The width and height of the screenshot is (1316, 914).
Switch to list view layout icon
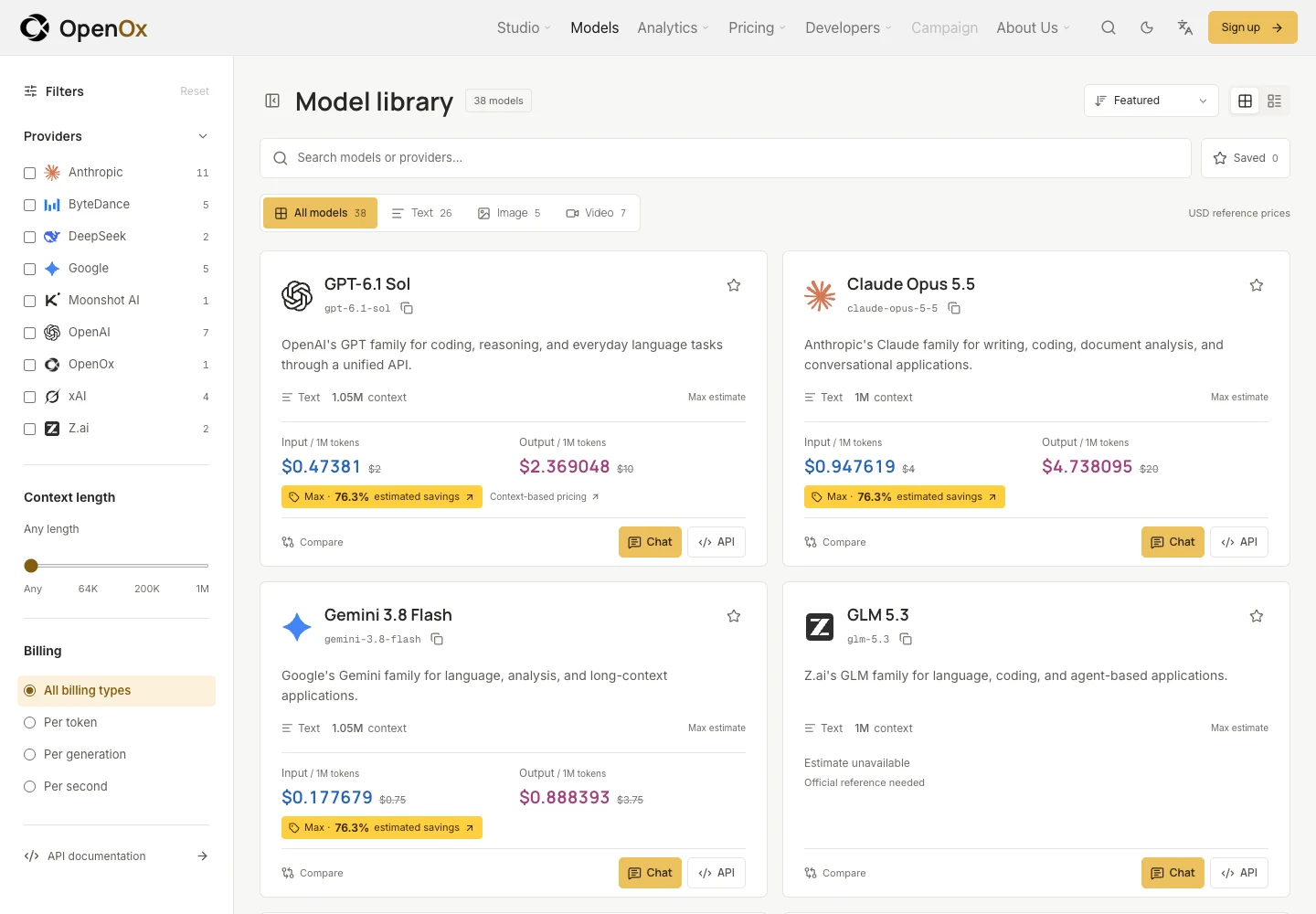pyautogui.click(x=1274, y=101)
